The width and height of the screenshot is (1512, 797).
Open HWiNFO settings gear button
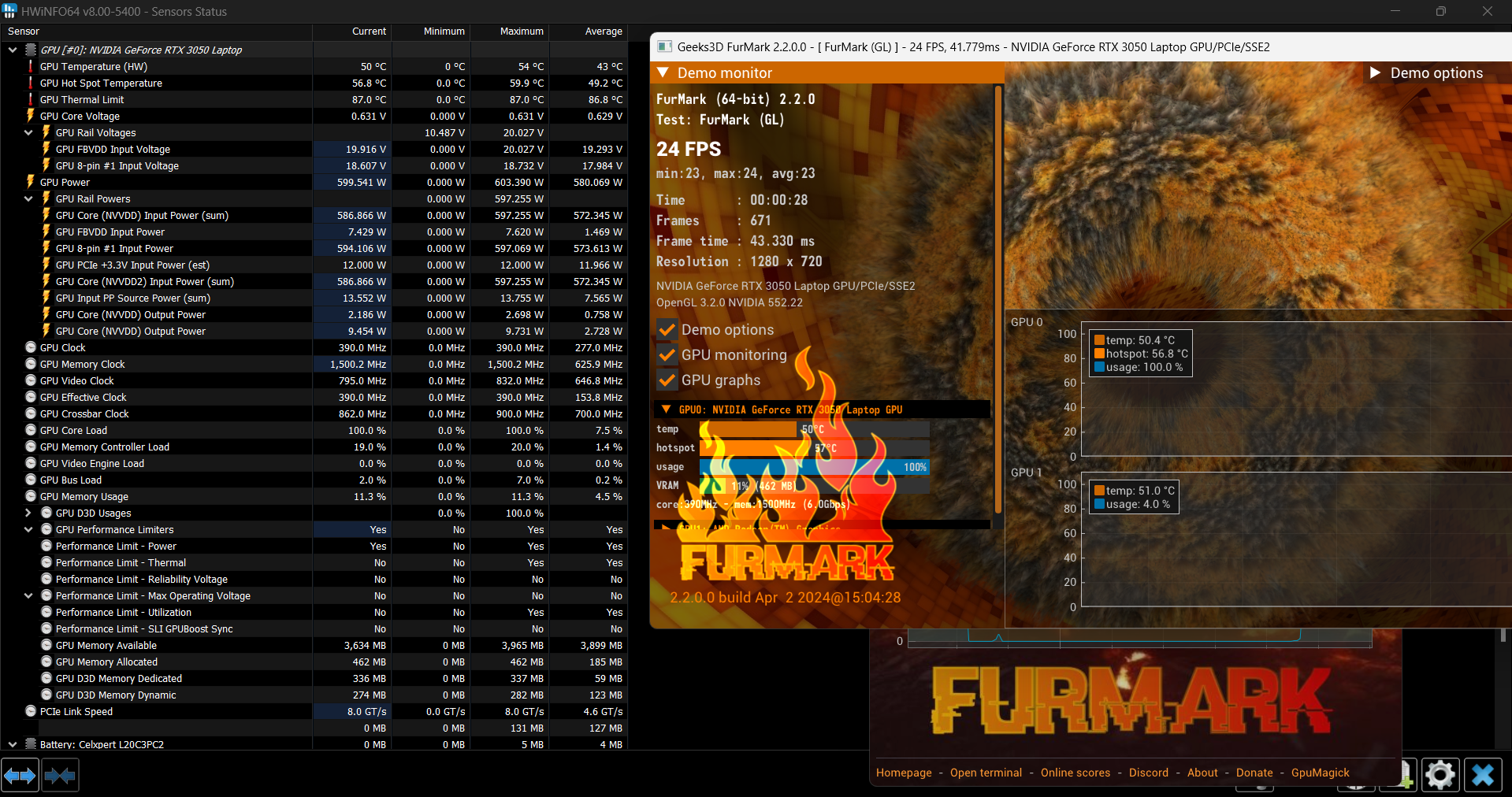pos(1440,776)
